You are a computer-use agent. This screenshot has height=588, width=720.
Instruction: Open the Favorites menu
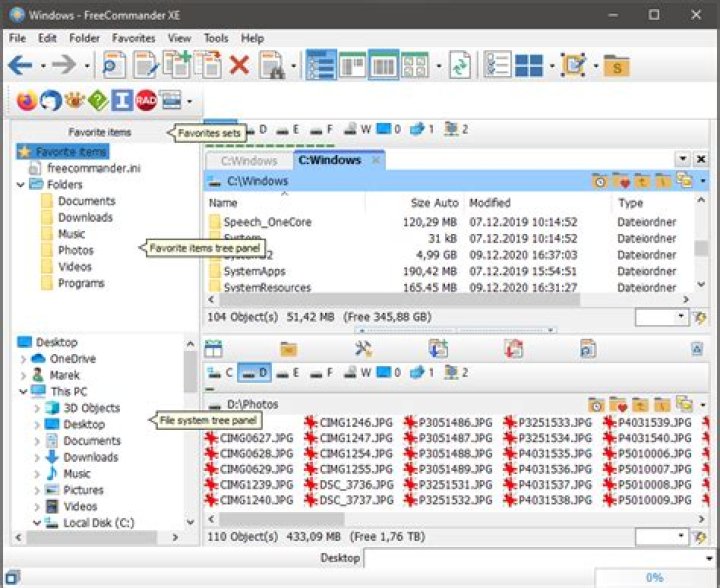click(134, 38)
